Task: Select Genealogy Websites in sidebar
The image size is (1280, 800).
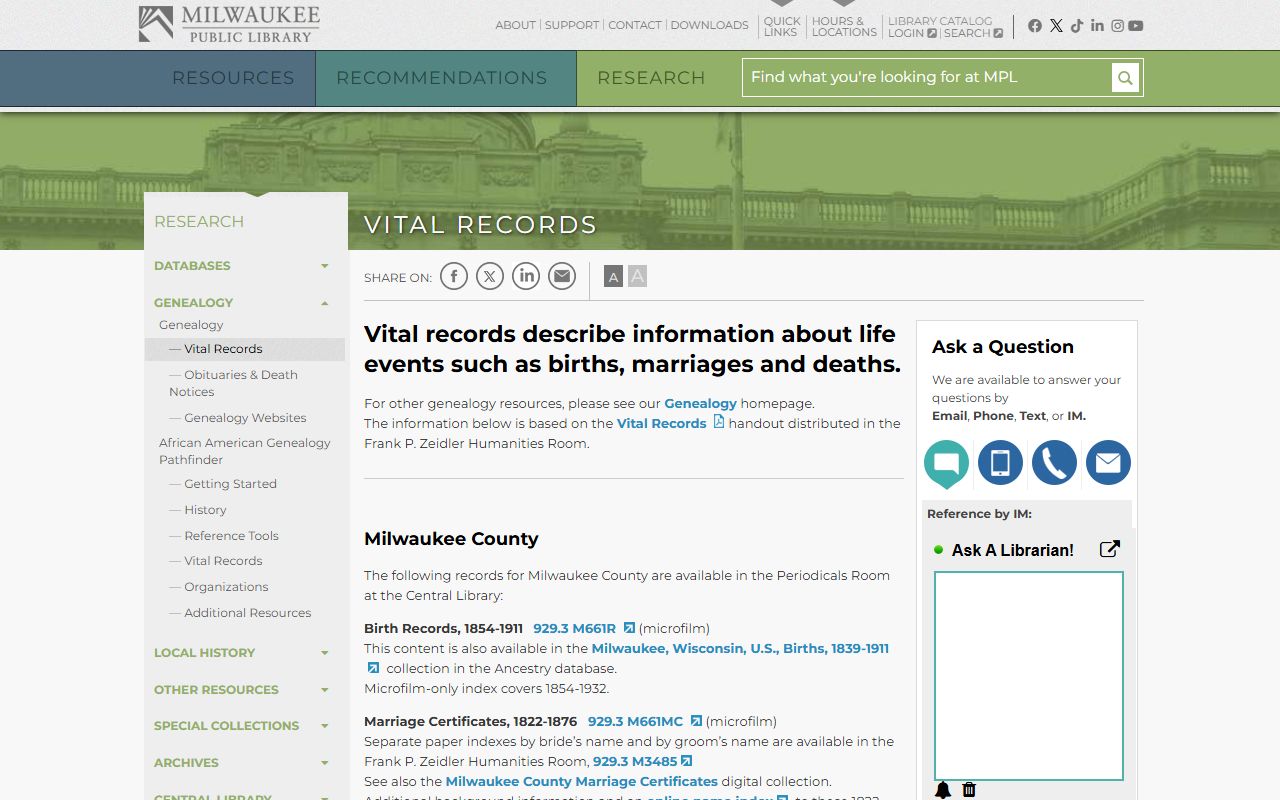Action: [x=245, y=418]
